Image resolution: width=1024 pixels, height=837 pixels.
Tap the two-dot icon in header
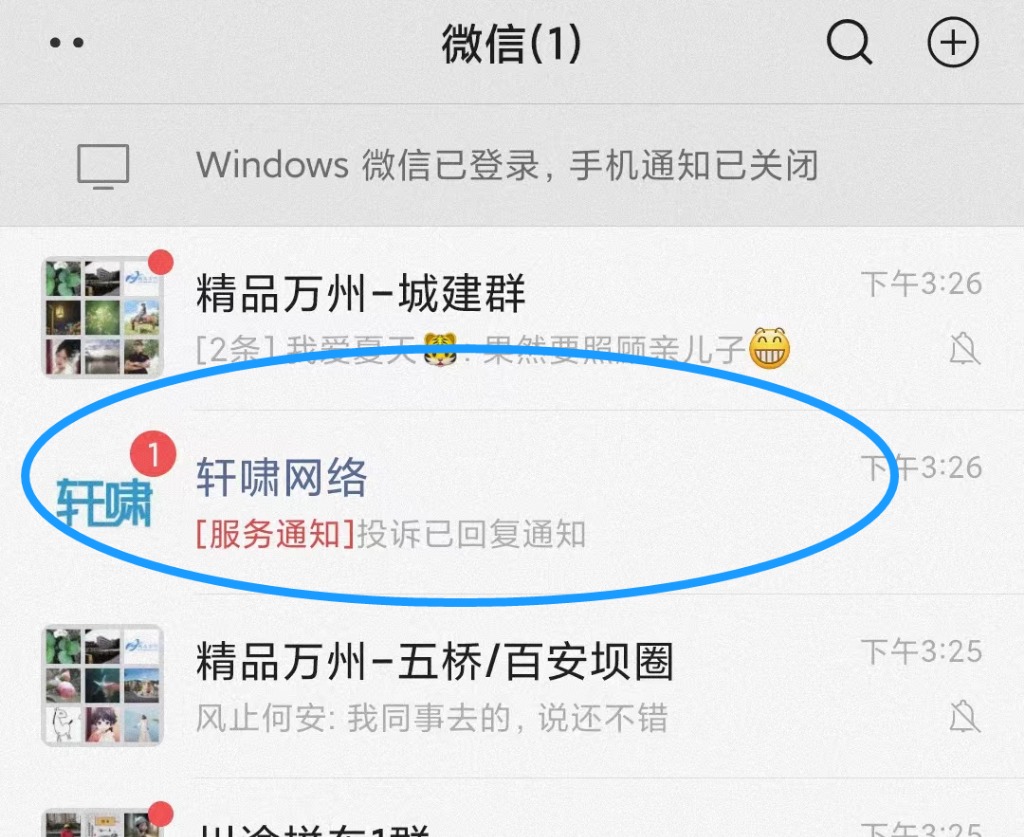67,43
